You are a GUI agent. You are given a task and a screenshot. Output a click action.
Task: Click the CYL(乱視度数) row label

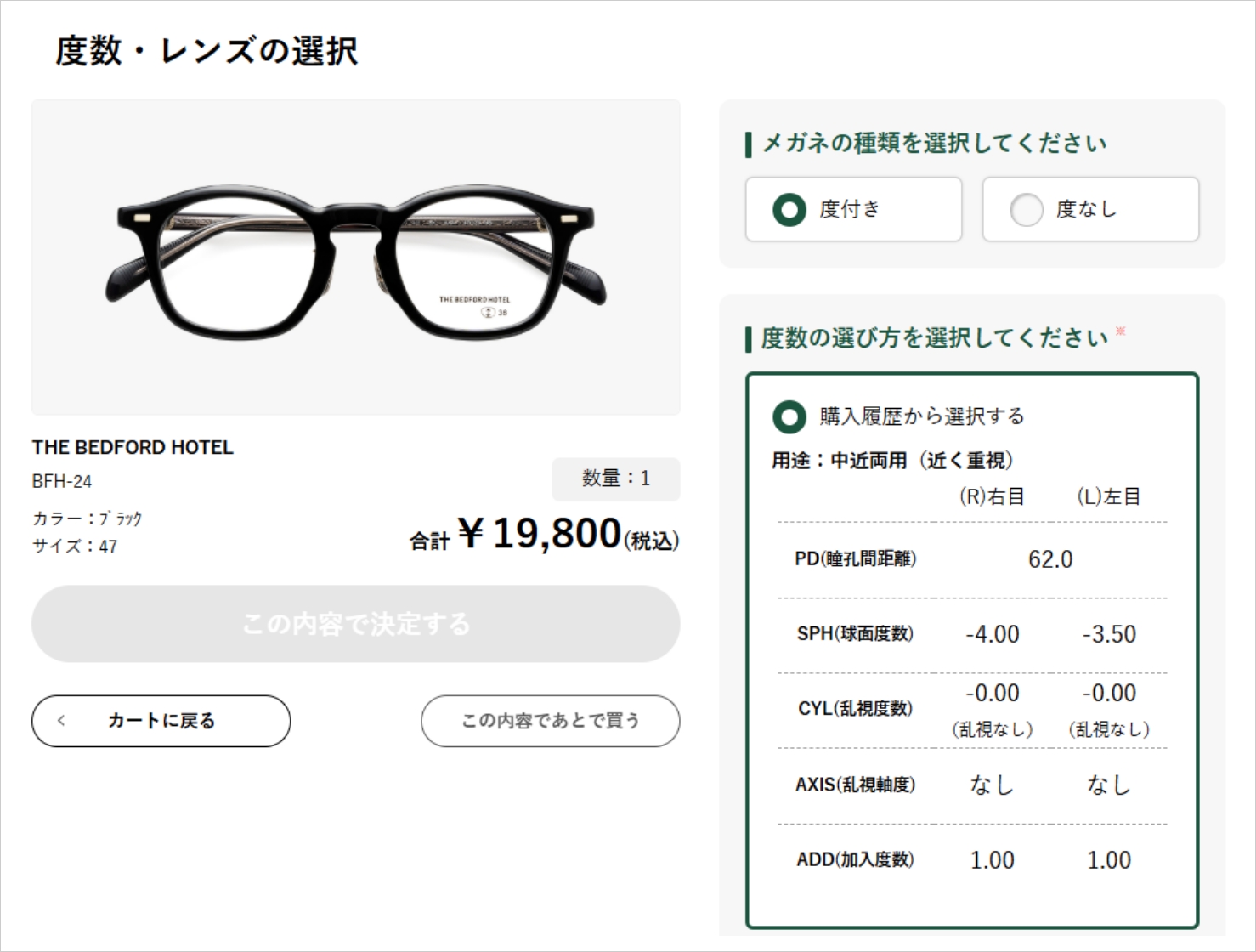coord(855,708)
